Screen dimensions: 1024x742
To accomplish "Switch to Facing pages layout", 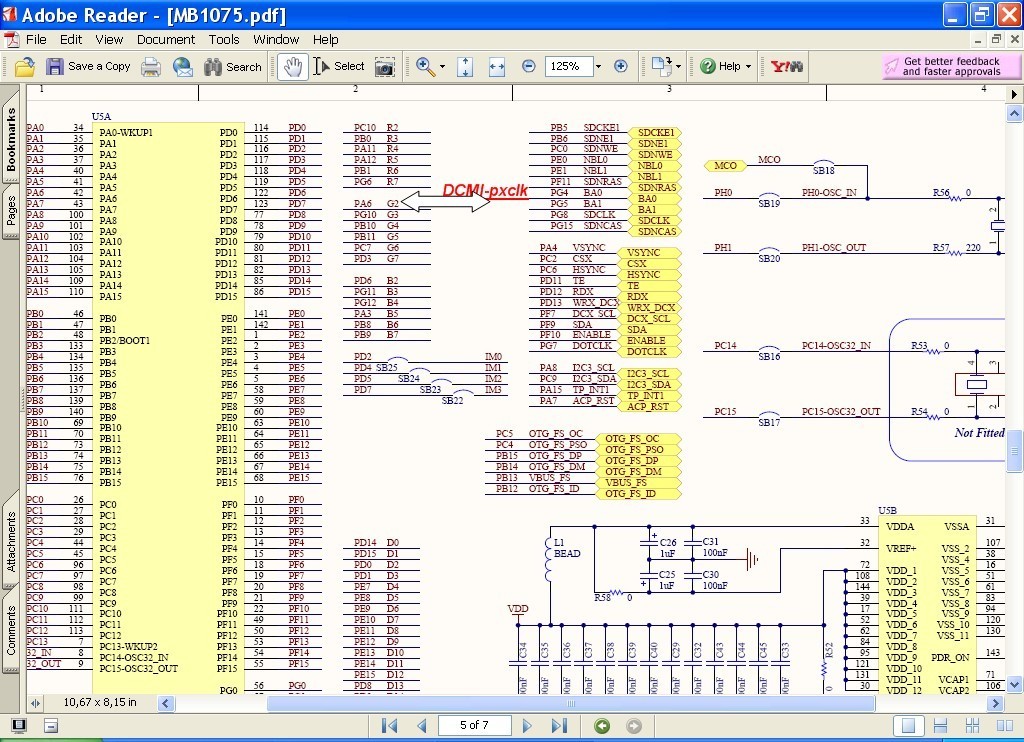I will [1005, 726].
